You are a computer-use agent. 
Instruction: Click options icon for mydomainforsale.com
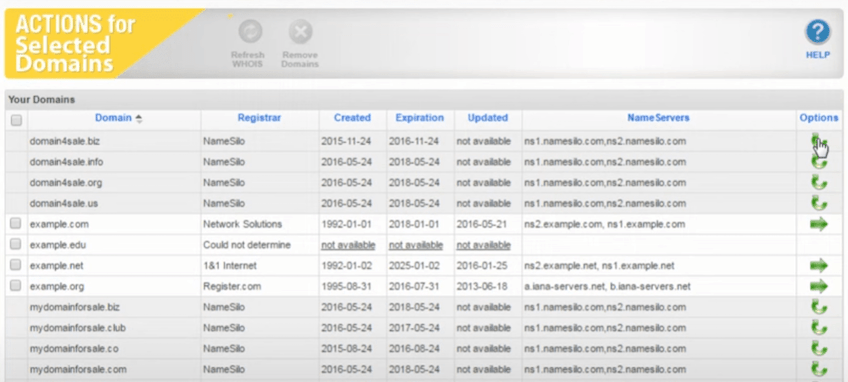pos(819,370)
